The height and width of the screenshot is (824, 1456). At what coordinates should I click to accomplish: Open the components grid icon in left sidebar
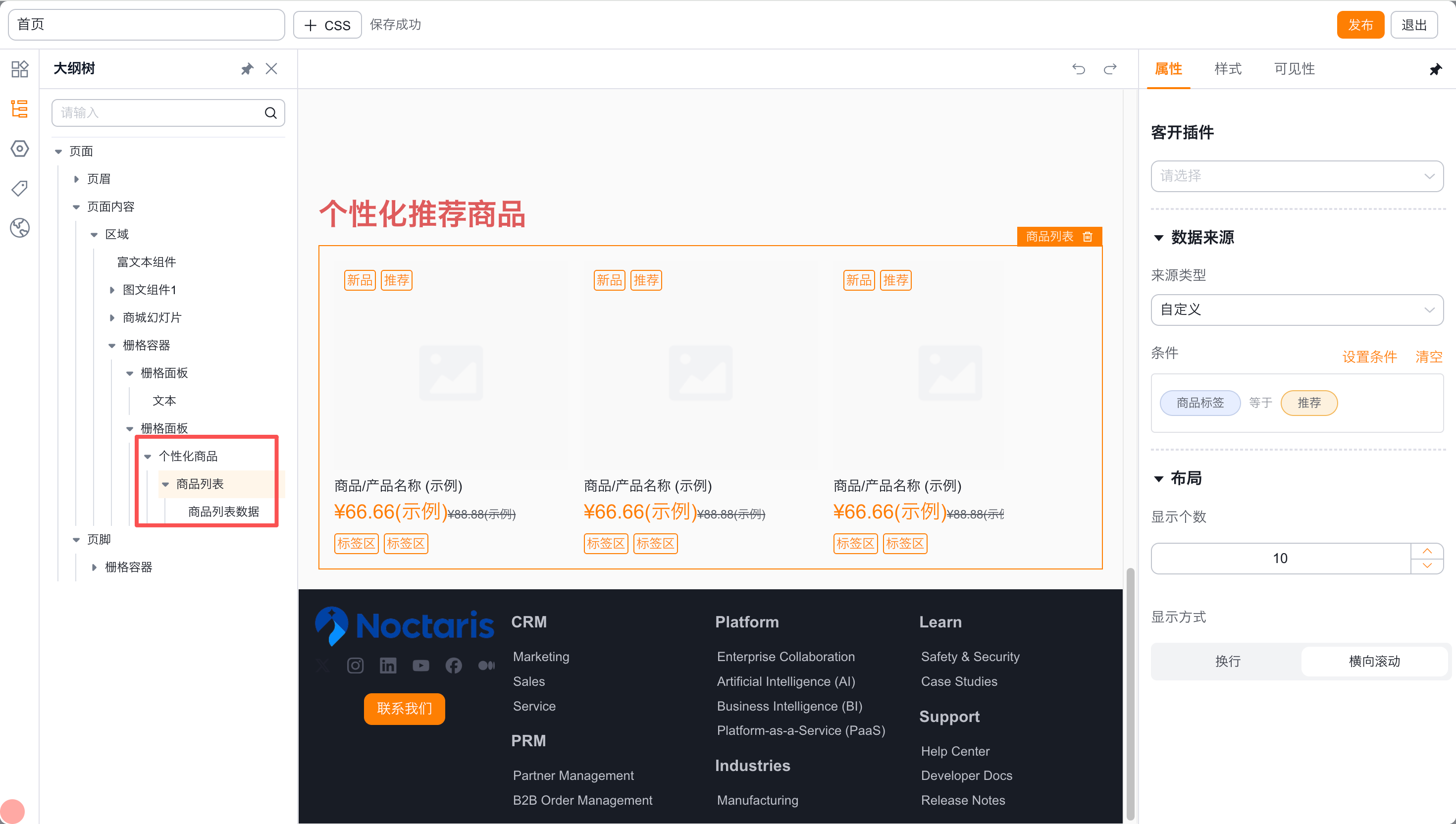(19, 69)
